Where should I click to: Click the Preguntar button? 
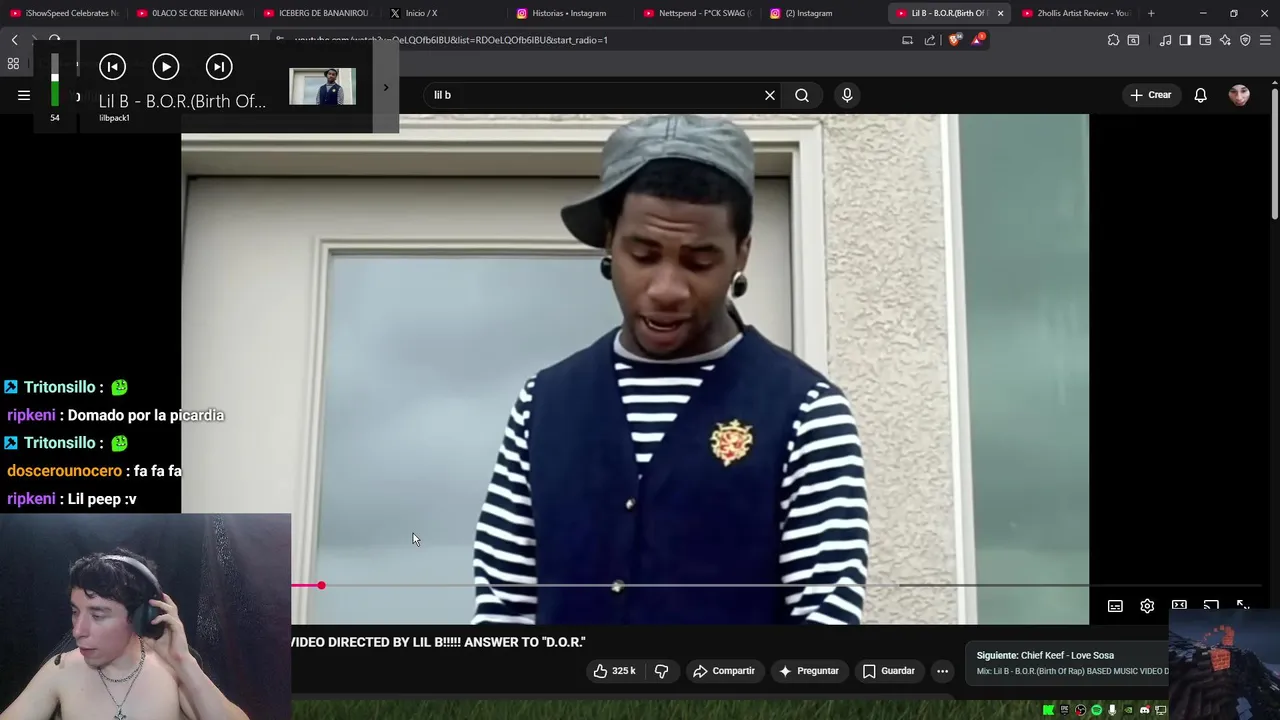(809, 671)
